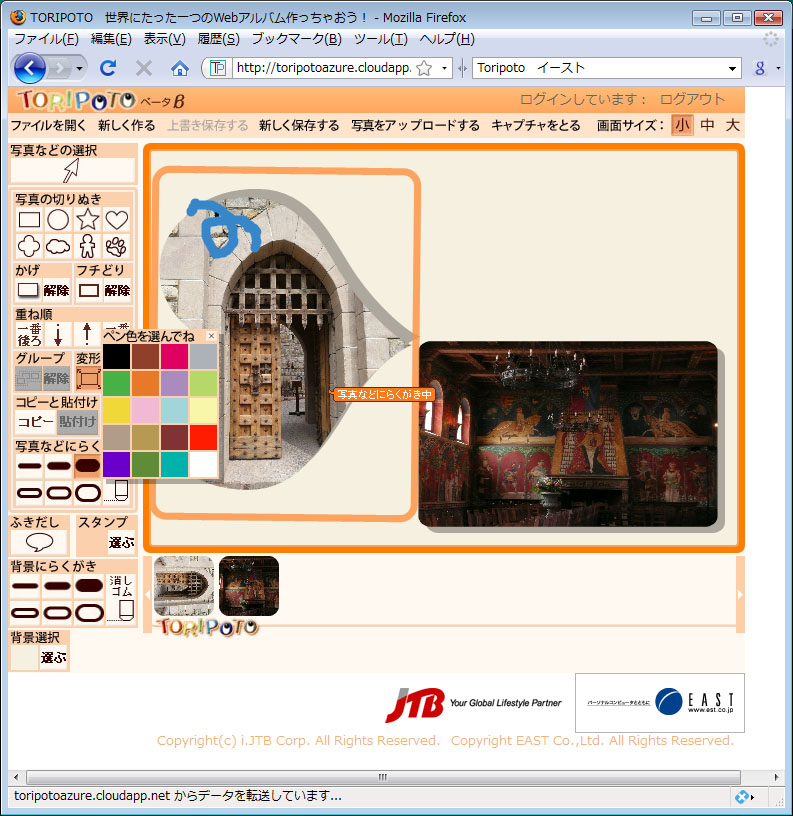The width and height of the screenshot is (793, 816).
Task: Select thick solid pen for background doodle
Action: [x=89, y=586]
